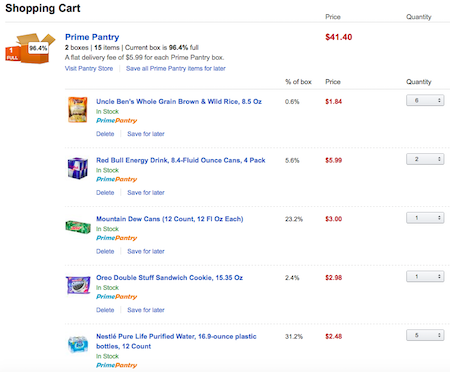450x372 pixels.
Task: Open the Nestlé water bottles product image
Action: [78, 344]
